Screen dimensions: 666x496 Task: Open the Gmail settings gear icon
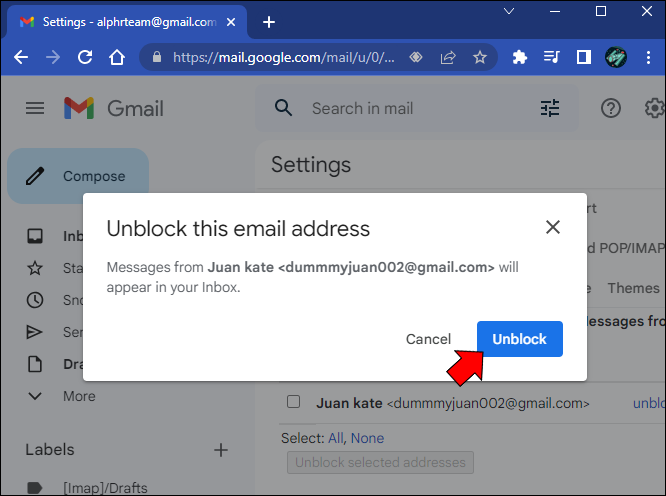point(654,108)
